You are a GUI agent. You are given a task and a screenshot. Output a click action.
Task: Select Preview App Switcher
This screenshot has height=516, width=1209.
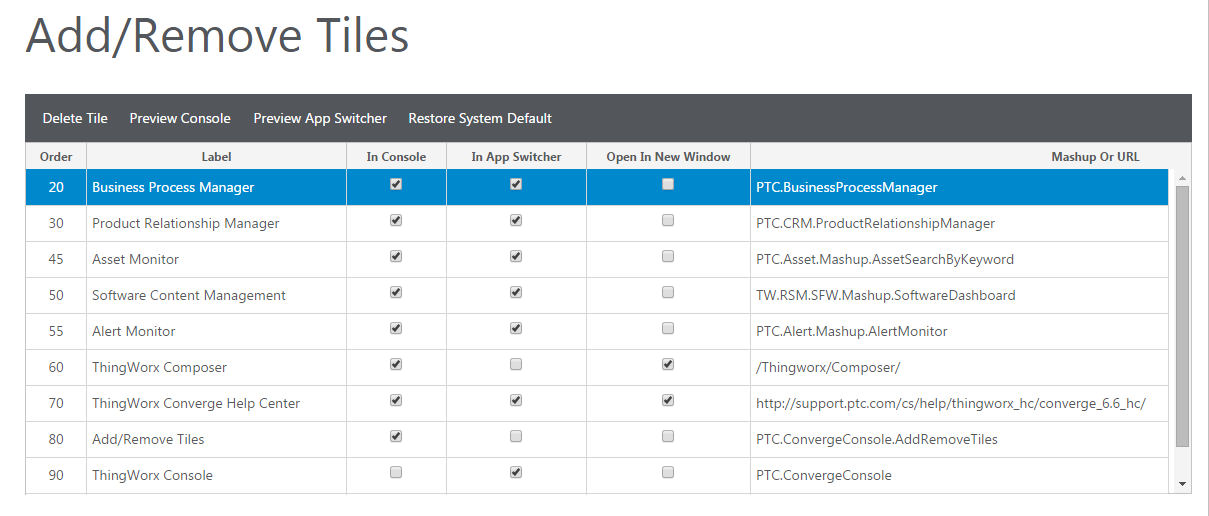coord(320,118)
